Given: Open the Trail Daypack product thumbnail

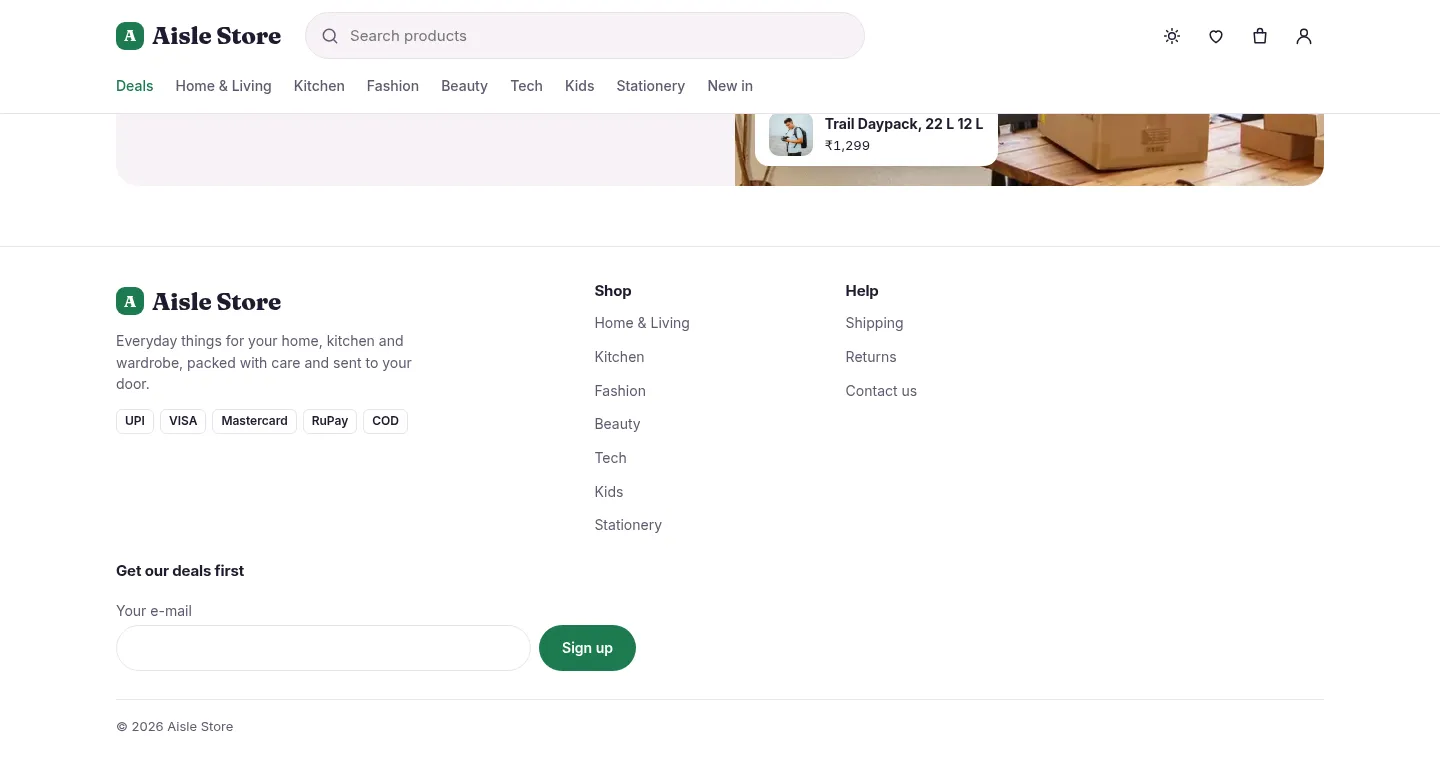Looking at the screenshot, I should [791, 135].
